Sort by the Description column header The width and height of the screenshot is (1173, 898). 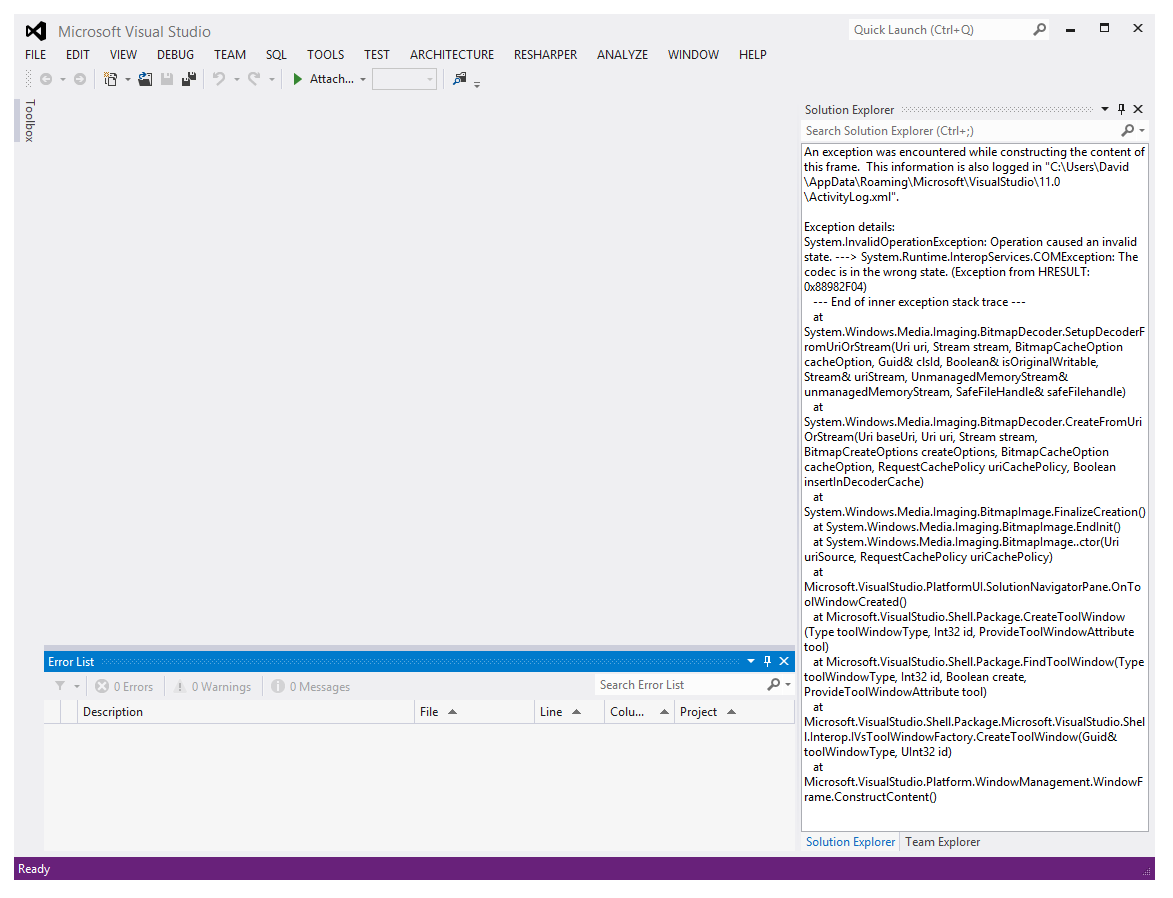(x=246, y=712)
